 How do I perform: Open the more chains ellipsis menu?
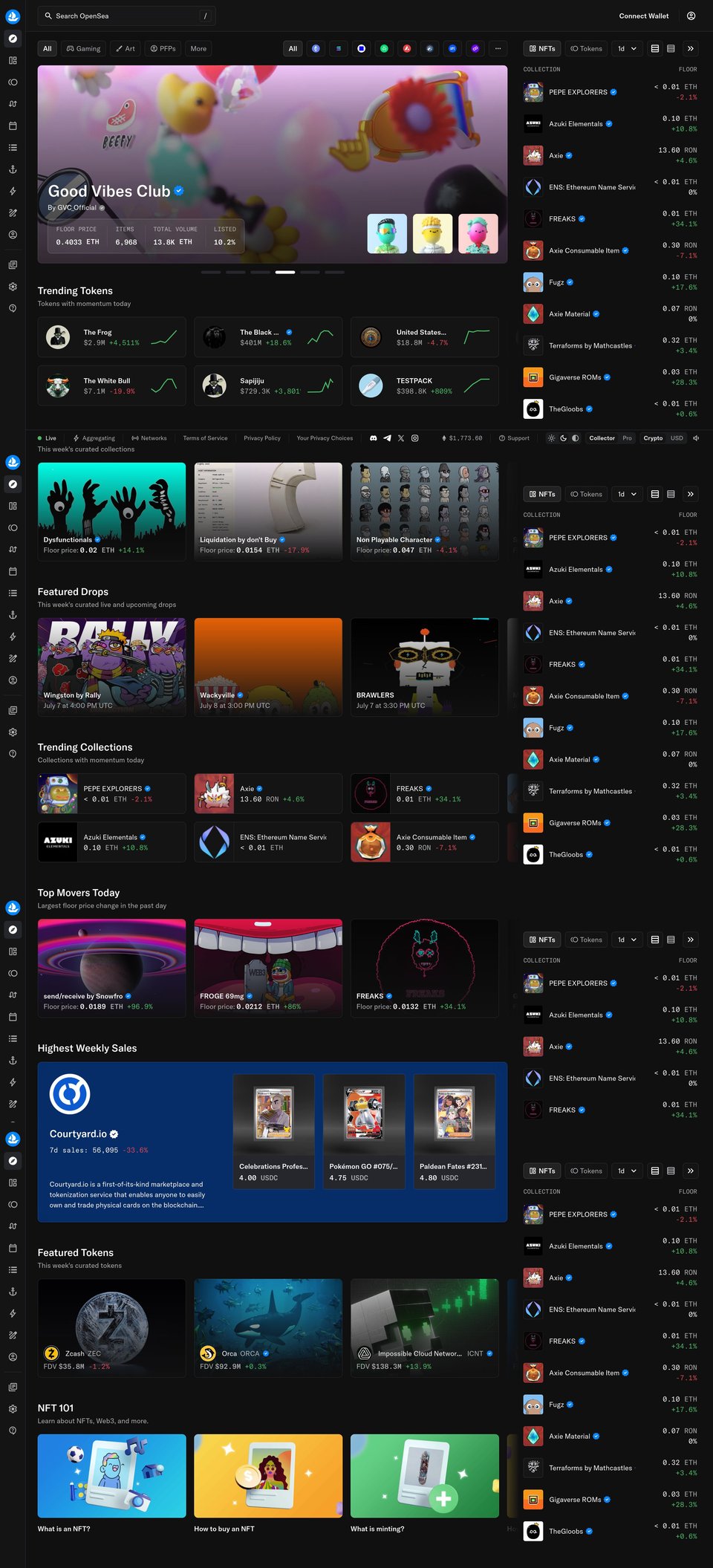point(498,48)
